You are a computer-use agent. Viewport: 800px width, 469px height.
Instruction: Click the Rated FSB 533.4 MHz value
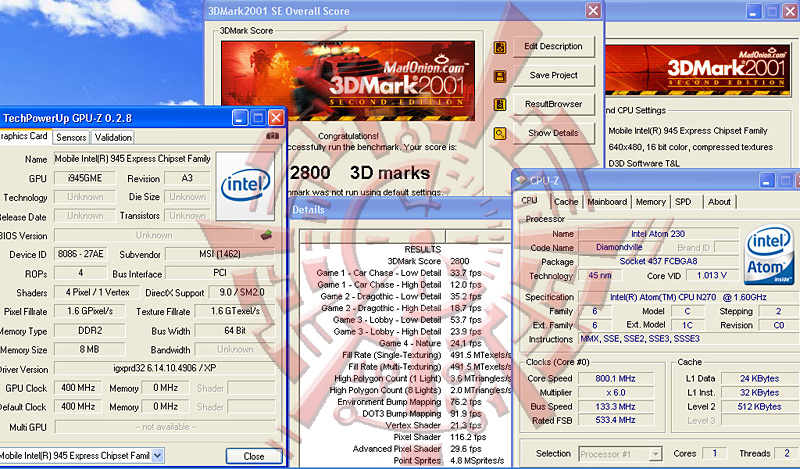coord(615,420)
